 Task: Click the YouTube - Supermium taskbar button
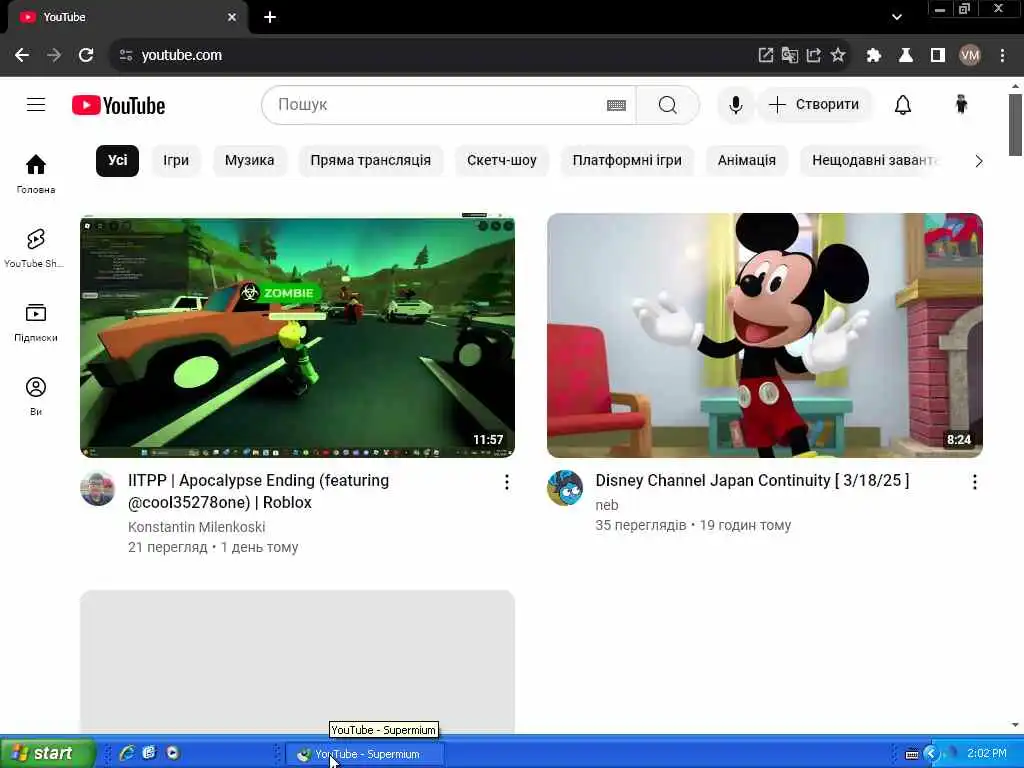[x=364, y=754]
